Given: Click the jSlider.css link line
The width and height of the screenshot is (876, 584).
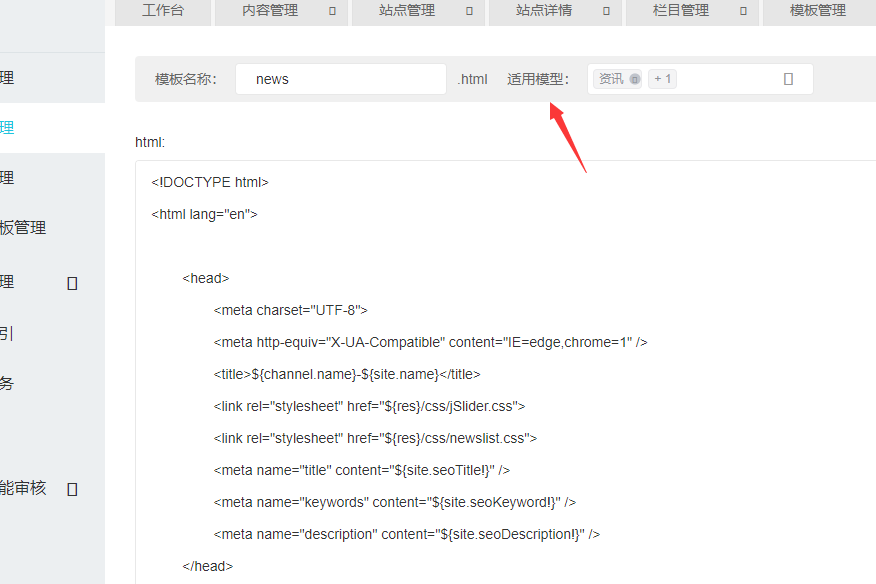Looking at the screenshot, I should point(369,406).
